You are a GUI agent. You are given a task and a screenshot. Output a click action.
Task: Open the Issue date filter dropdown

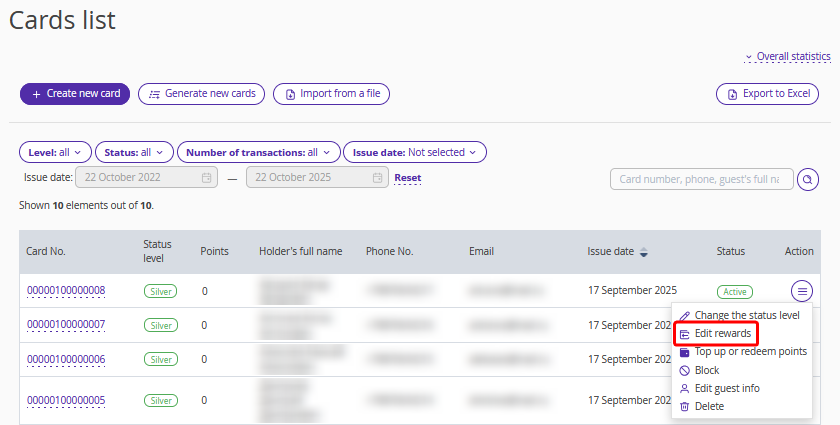(x=414, y=152)
